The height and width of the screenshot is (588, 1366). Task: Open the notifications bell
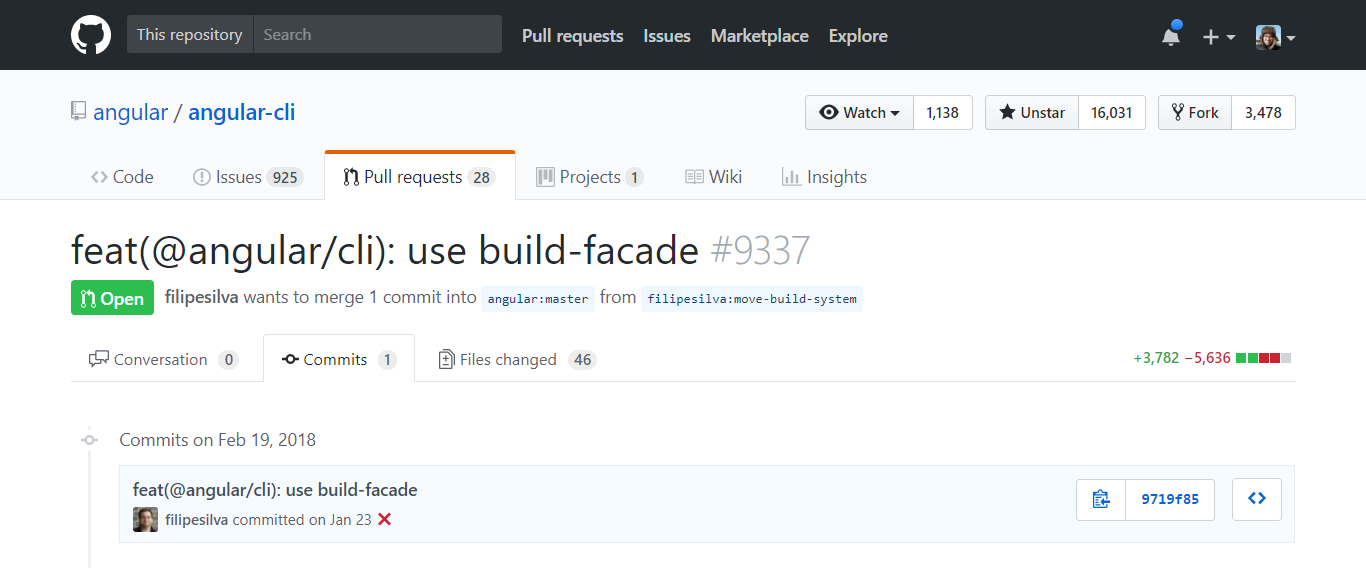(1171, 36)
